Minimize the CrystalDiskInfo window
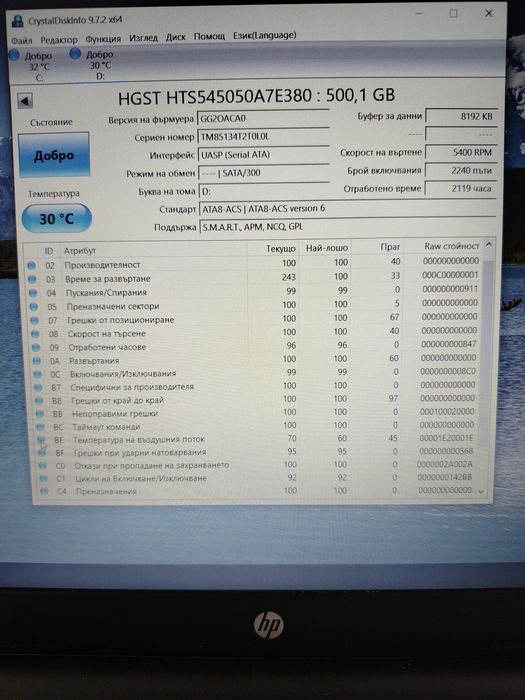Image resolution: width=525 pixels, height=700 pixels. click(x=418, y=14)
